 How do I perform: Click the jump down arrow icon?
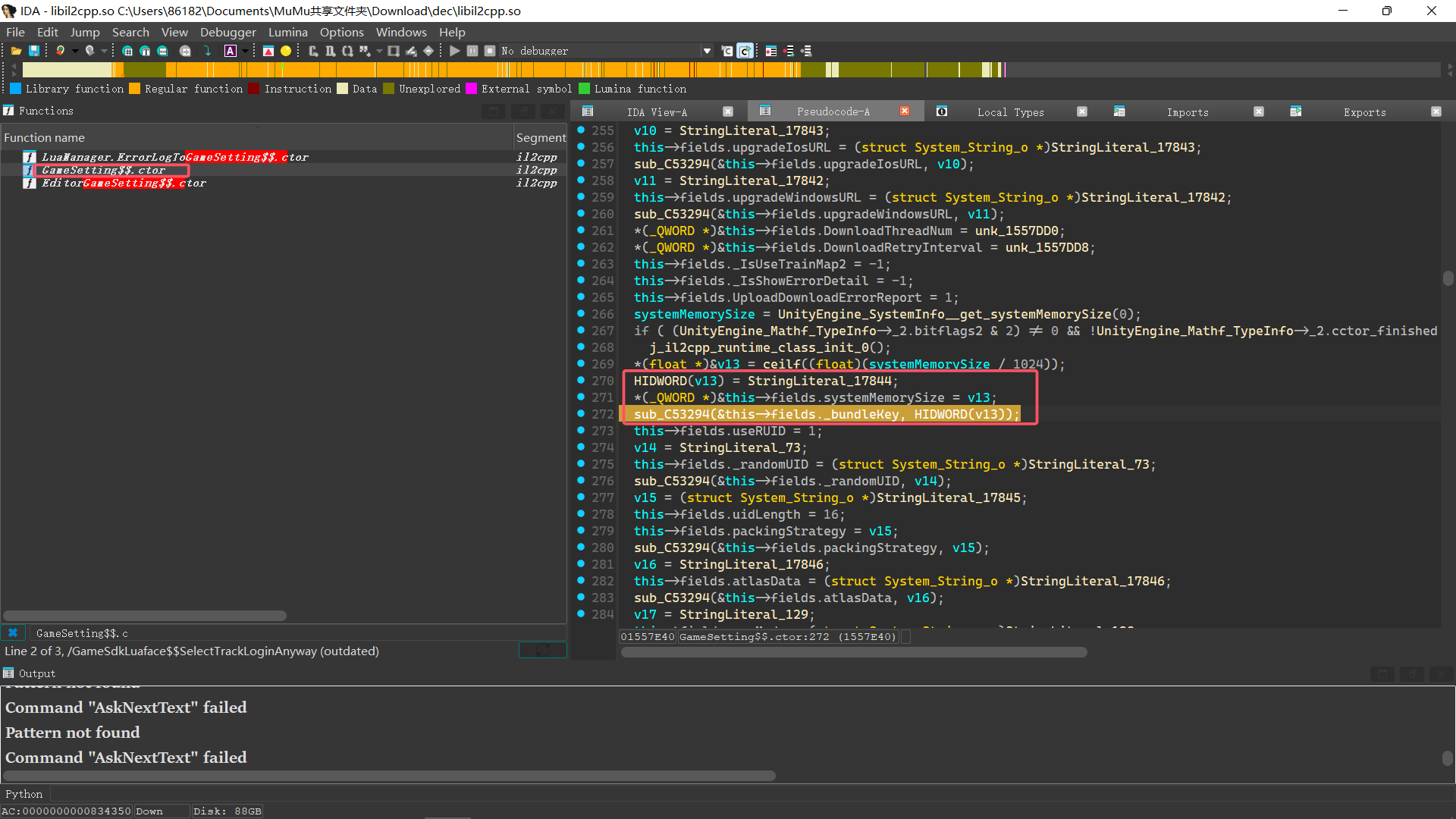tap(207, 51)
